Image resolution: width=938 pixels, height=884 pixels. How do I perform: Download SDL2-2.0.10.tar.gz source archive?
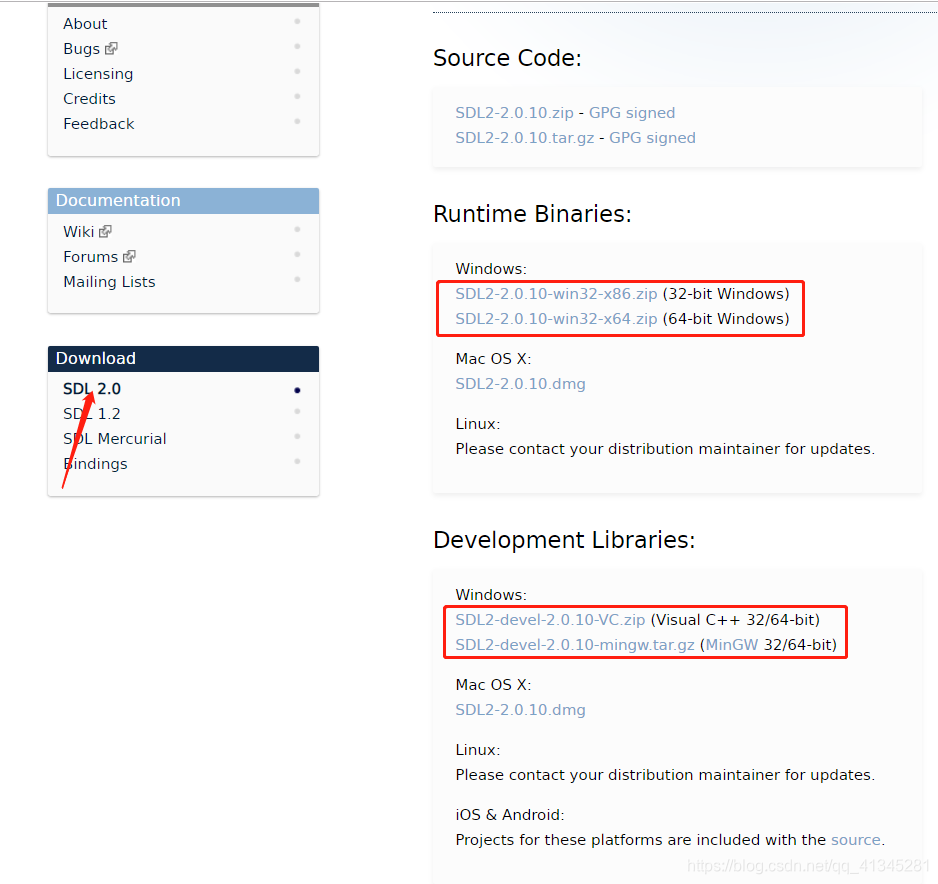tap(525, 138)
